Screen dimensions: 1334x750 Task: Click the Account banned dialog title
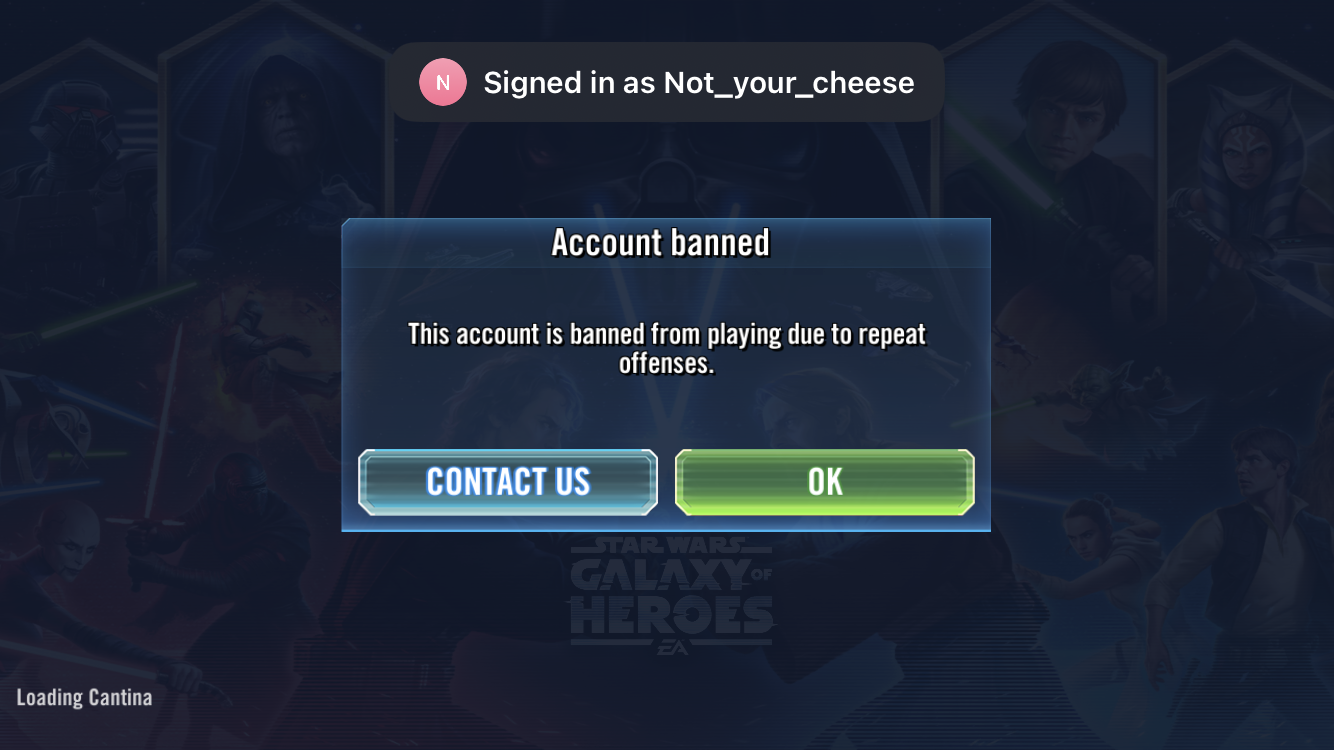[661, 242]
